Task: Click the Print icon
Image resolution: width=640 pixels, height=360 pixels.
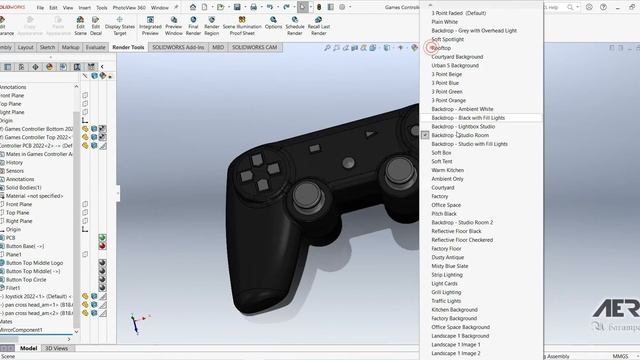Action: (x=253, y=7)
